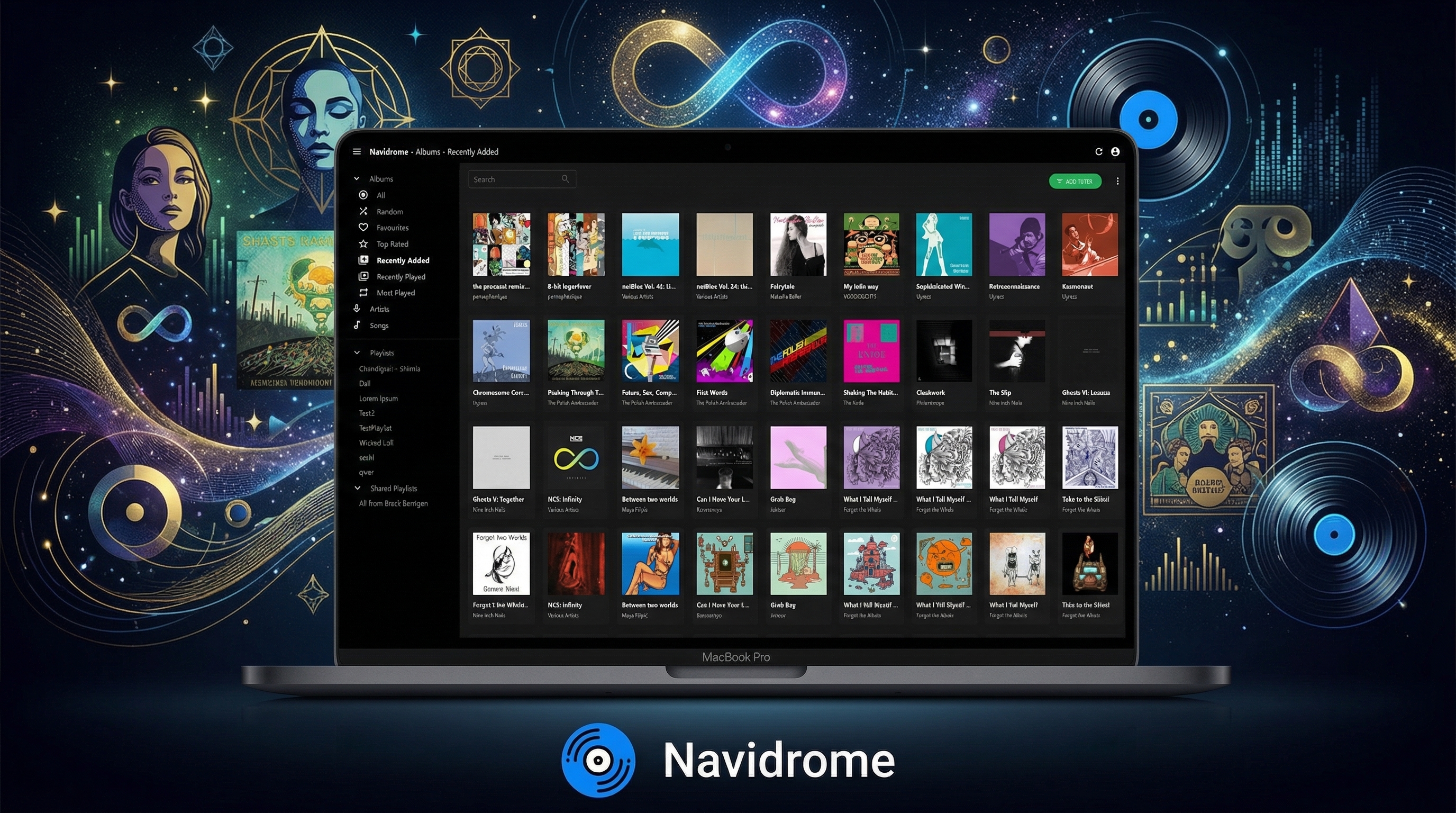Select Recently Played in the sidebar

401,277
